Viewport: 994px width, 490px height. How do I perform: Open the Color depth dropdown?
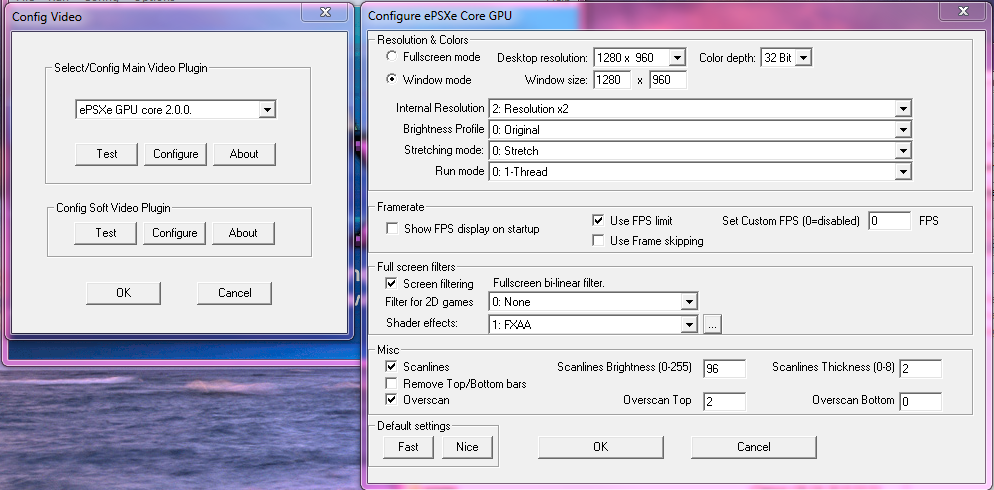(803, 58)
